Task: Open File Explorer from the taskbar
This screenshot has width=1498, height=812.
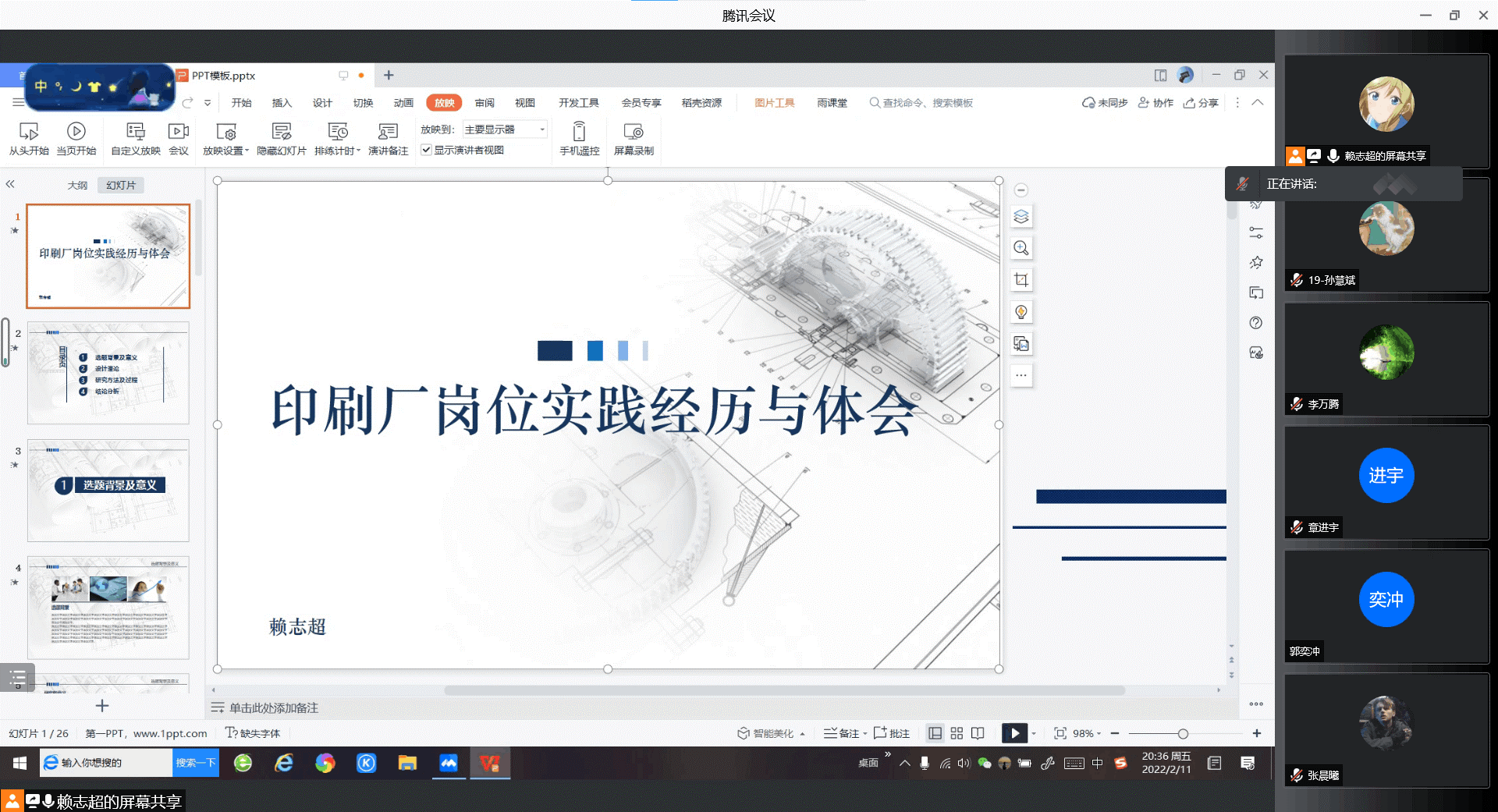Action: 407,763
